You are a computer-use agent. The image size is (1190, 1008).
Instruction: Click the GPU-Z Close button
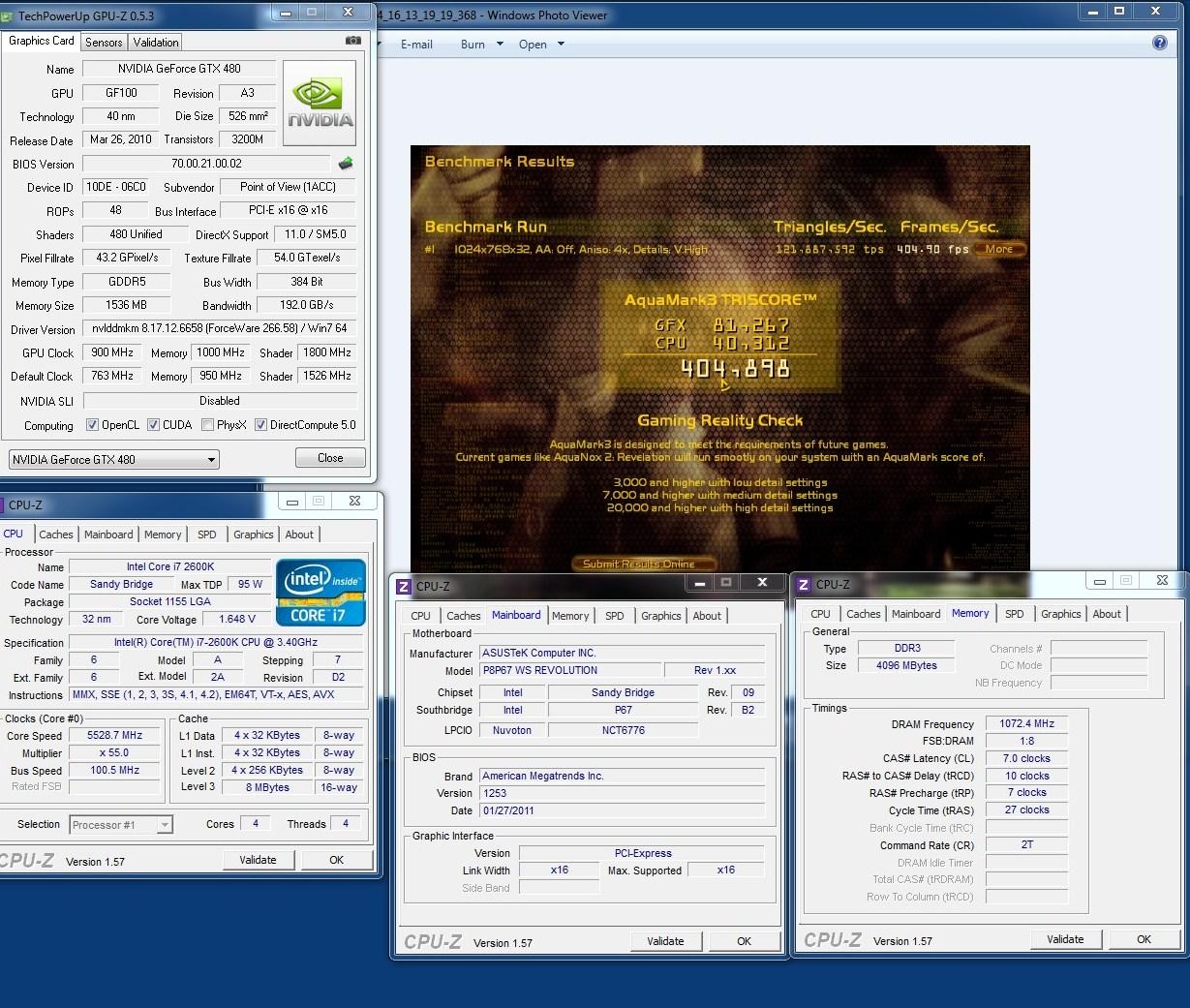330,458
